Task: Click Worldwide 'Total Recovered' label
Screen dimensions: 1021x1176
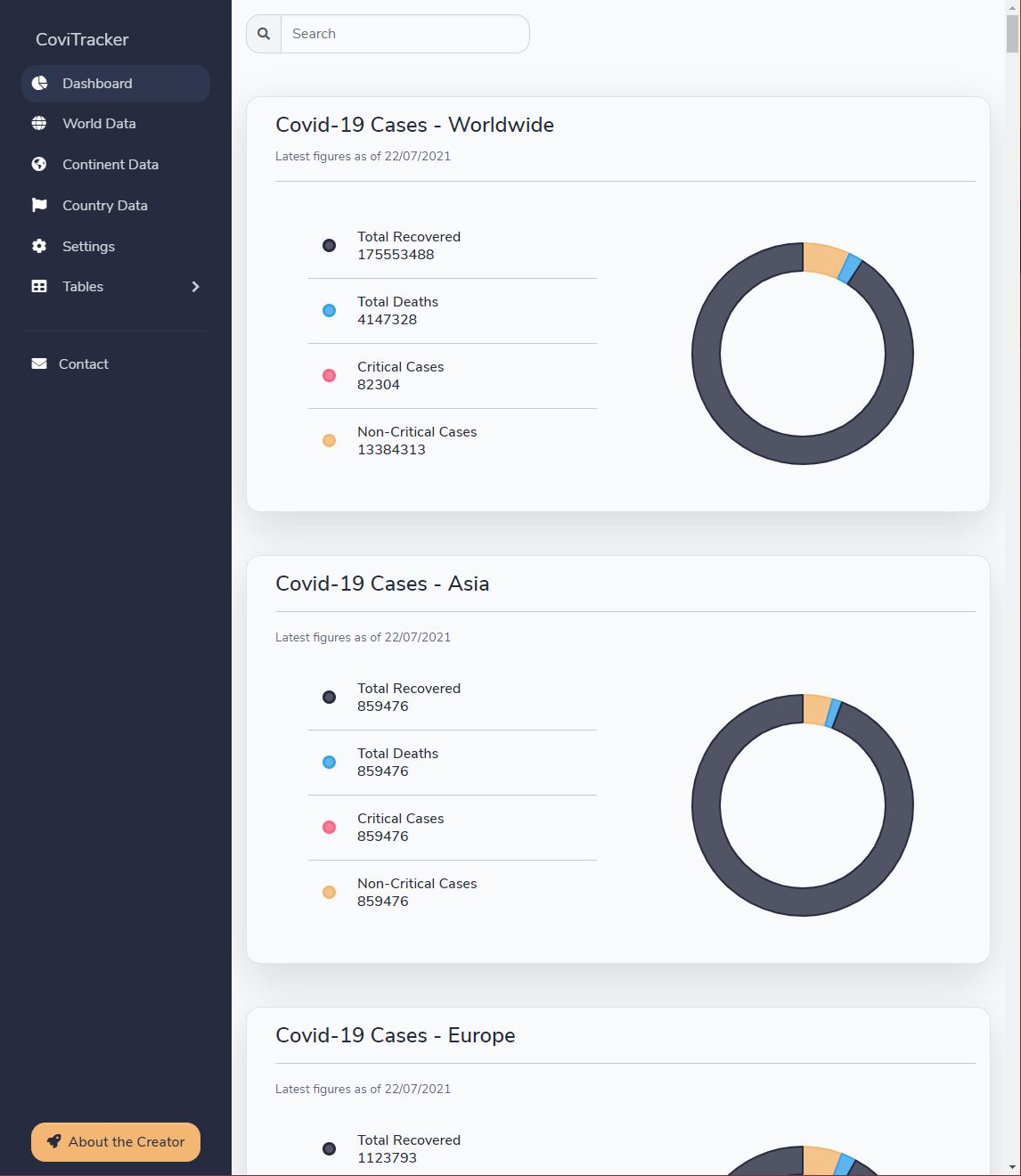Action: click(x=409, y=237)
